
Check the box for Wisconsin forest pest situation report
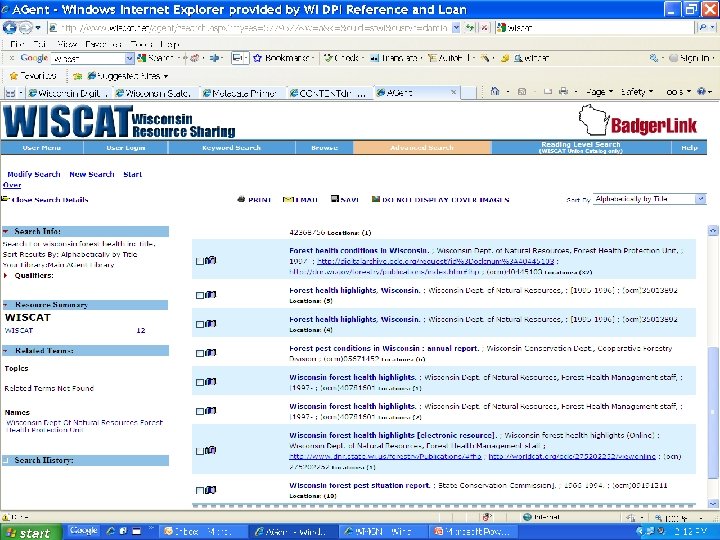tap(200, 490)
